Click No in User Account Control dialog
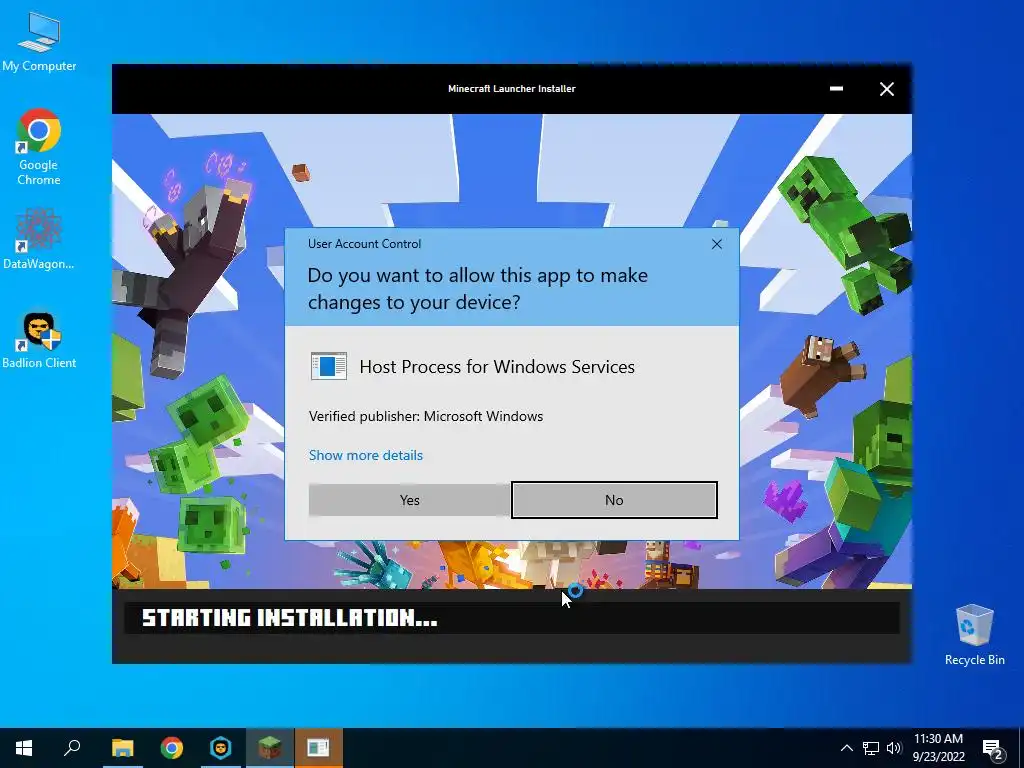1024x768 pixels. point(614,500)
